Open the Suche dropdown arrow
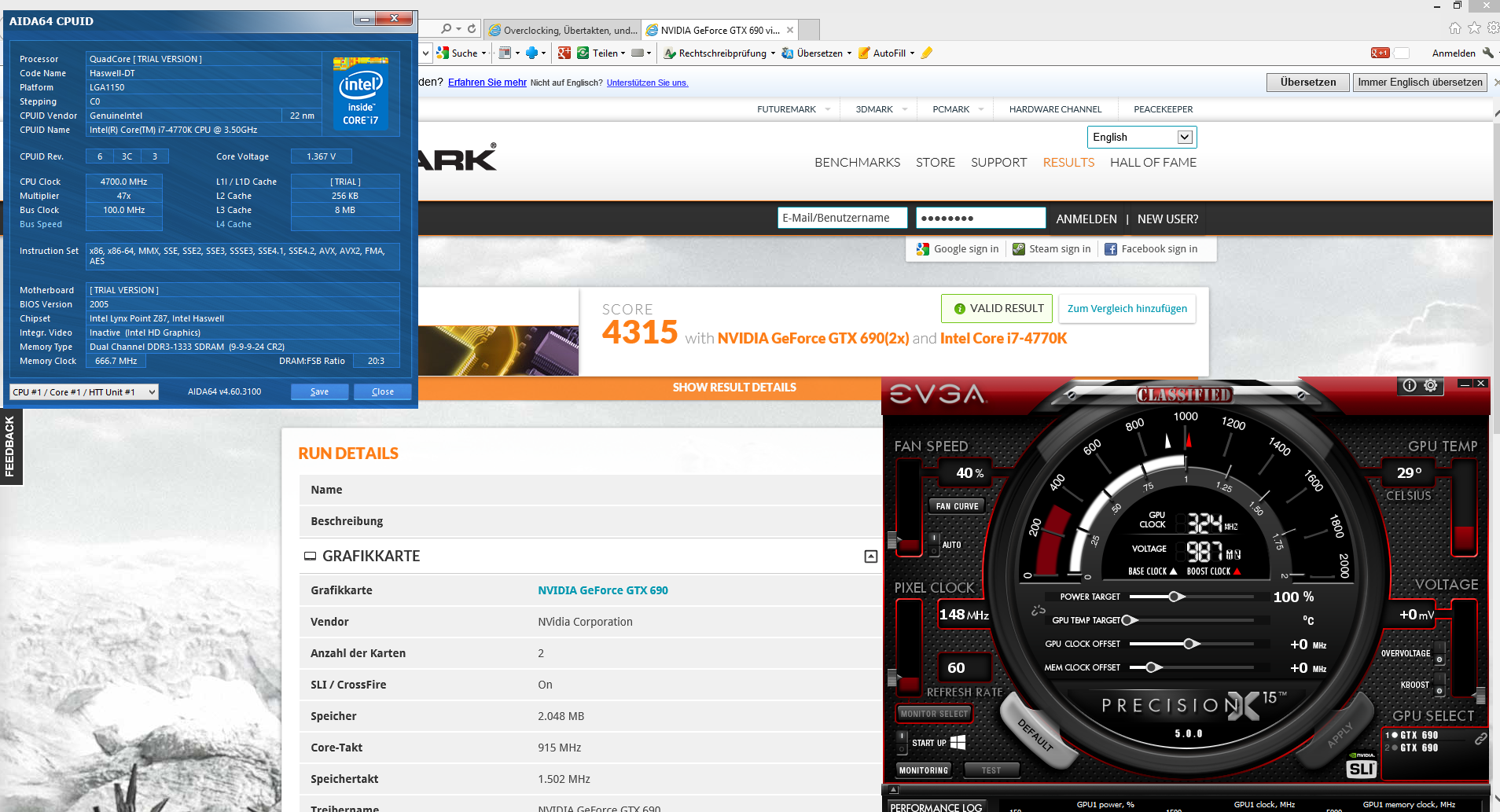The image size is (1500, 812). (x=483, y=53)
